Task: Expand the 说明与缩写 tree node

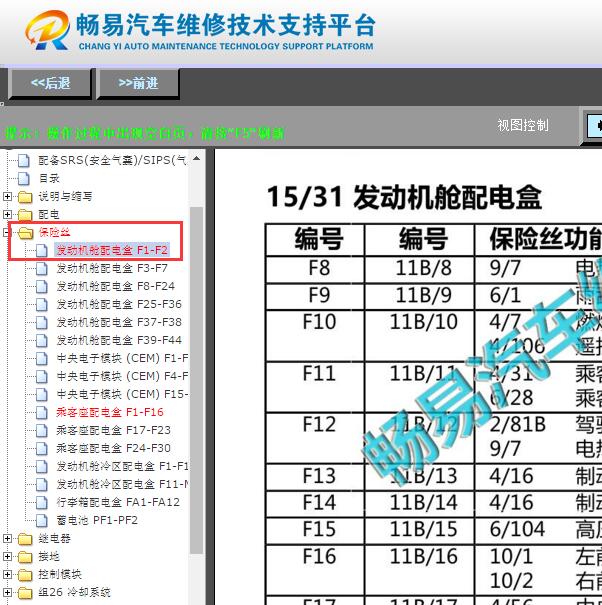Action: pyautogui.click(x=7, y=196)
